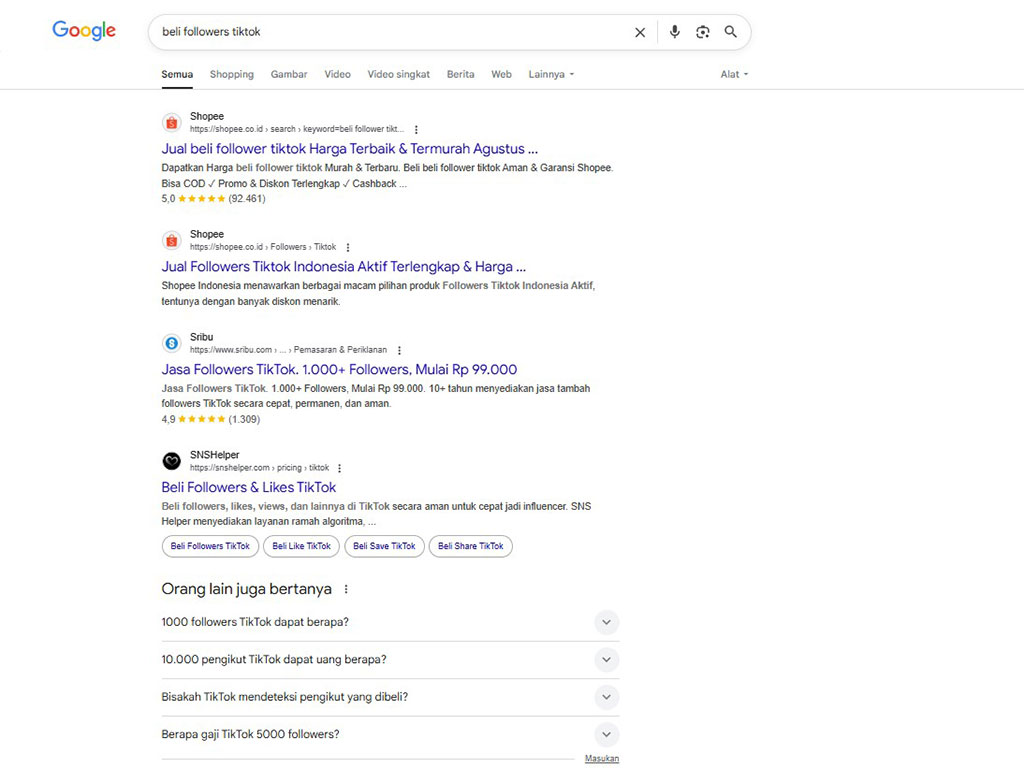The height and width of the screenshot is (768, 1024).
Task: Click the www.sribu.com breadcrumb URL
Action: point(288,350)
